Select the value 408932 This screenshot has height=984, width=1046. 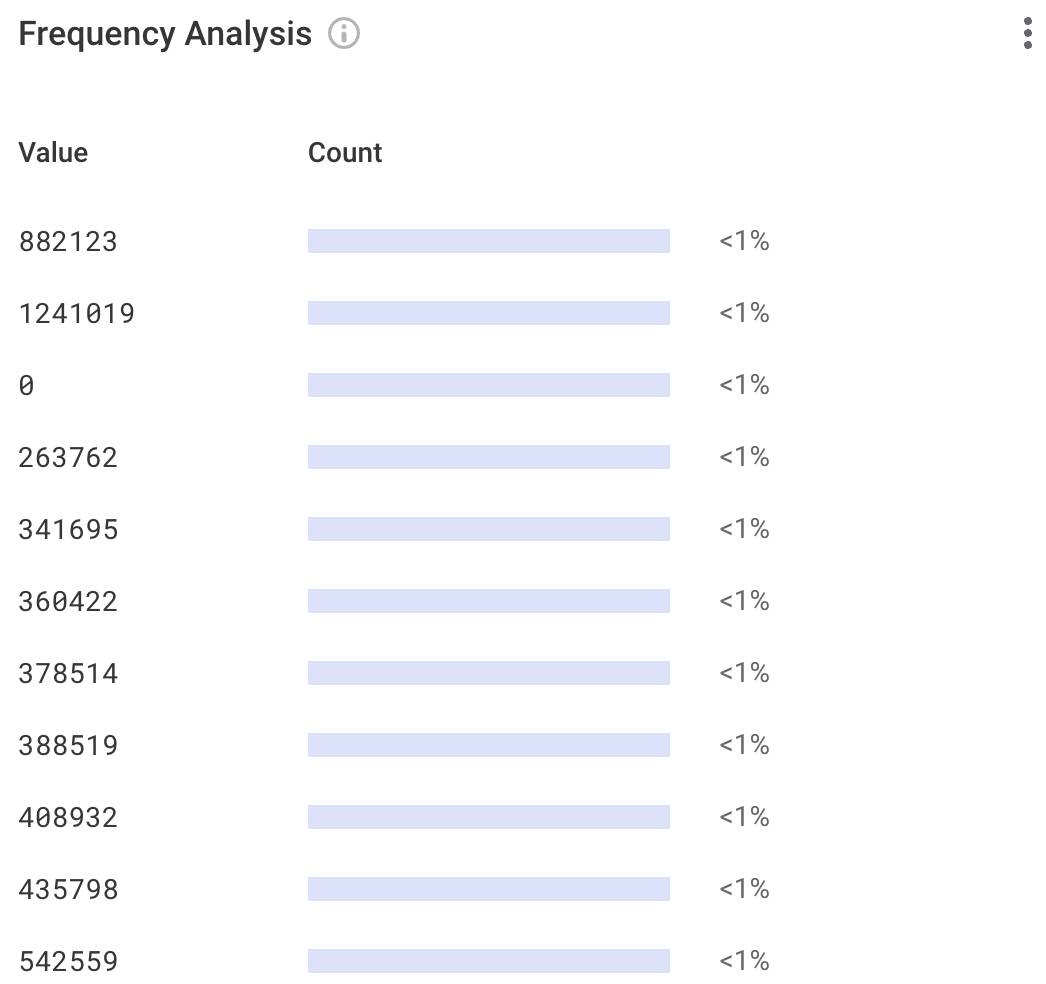pyautogui.click(x=68, y=817)
